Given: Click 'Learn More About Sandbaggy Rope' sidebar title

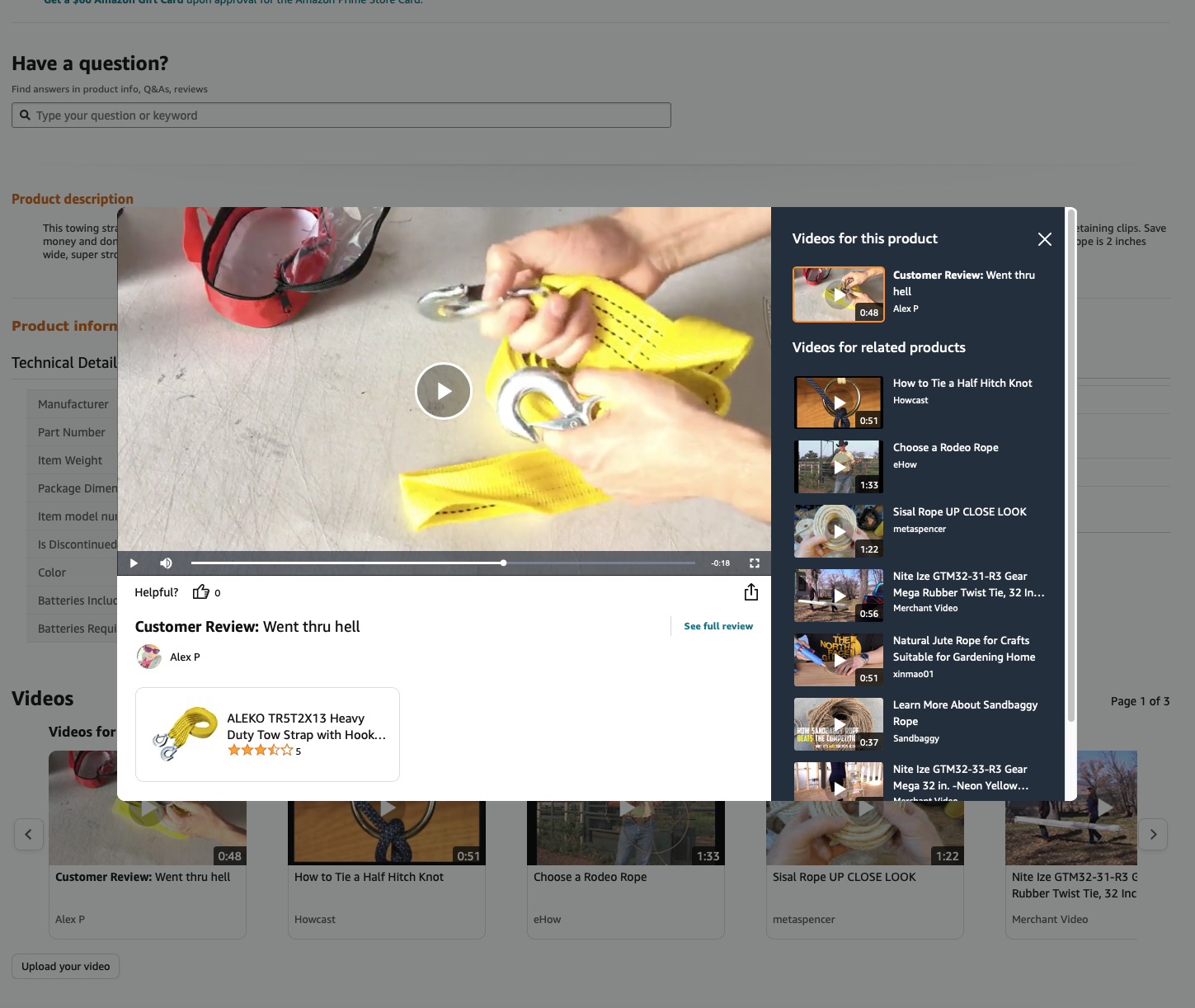Looking at the screenshot, I should pos(965,714).
